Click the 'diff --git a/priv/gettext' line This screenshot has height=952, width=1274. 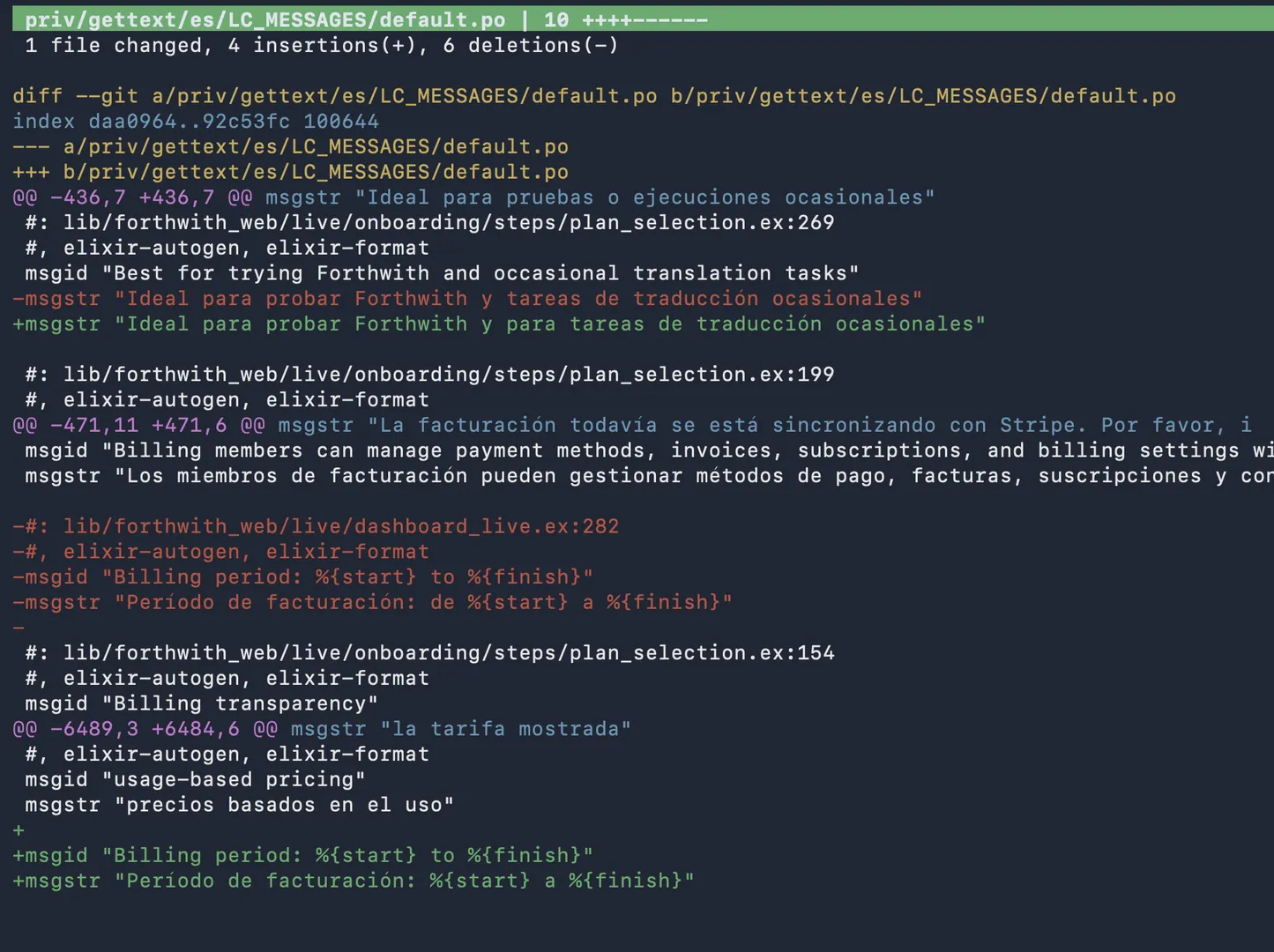594,96
